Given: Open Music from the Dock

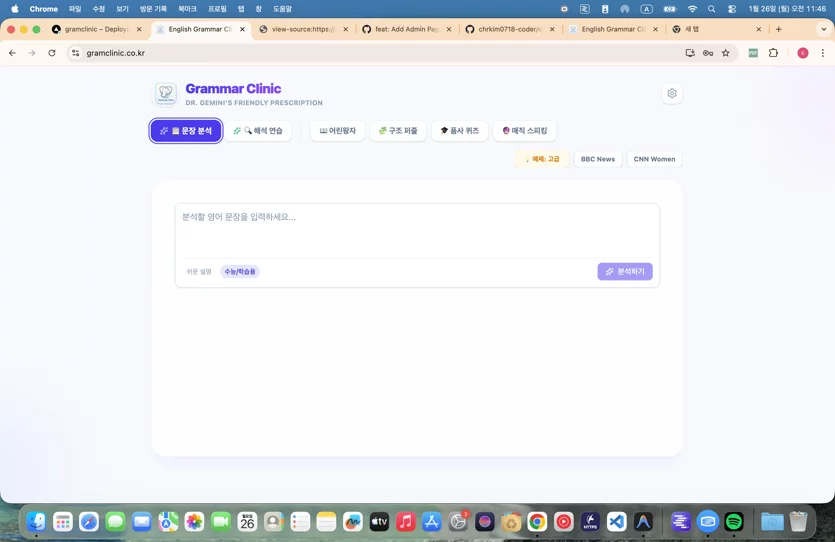Looking at the screenshot, I should click(x=405, y=522).
